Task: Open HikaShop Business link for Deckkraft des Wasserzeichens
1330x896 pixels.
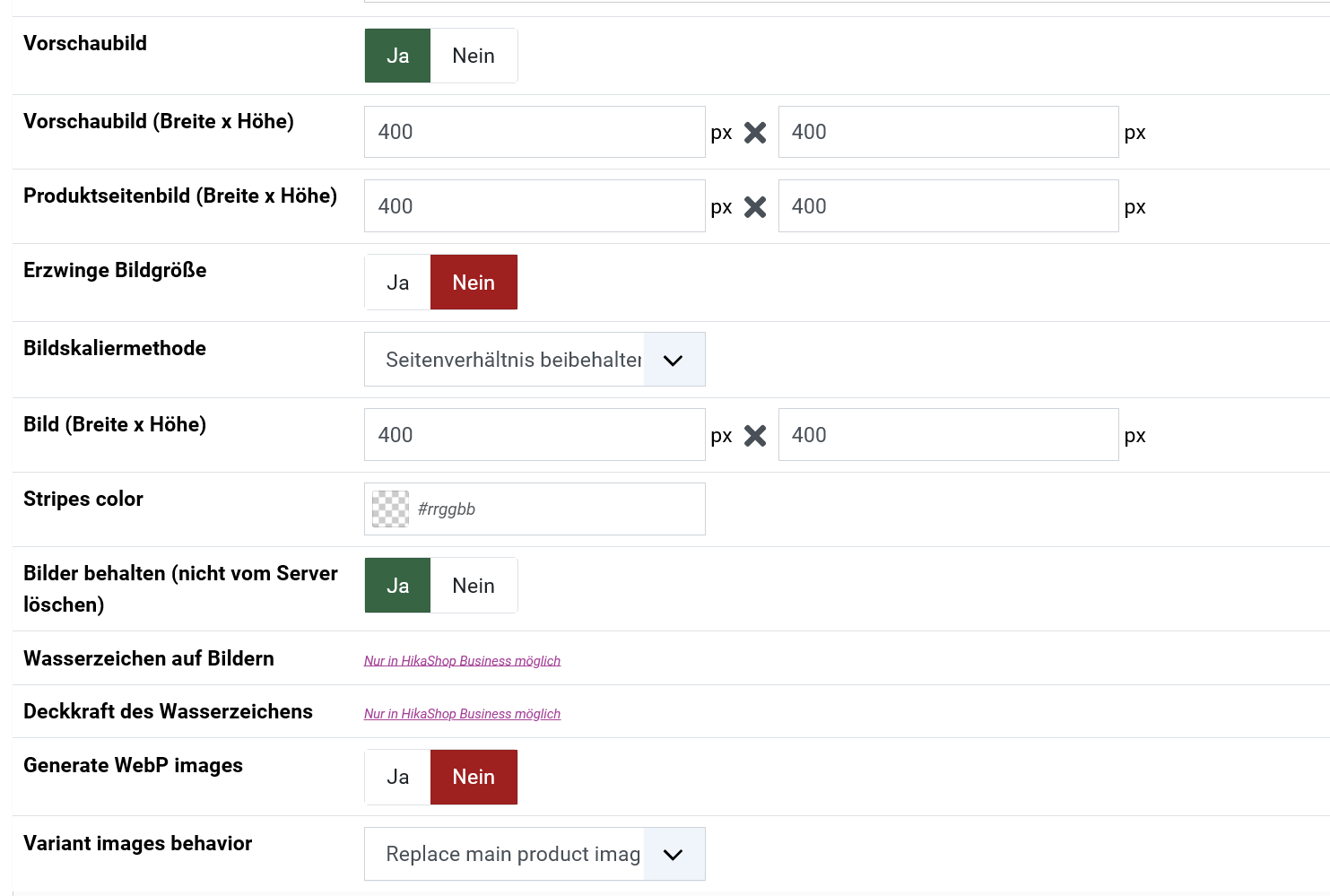Action: (x=462, y=714)
